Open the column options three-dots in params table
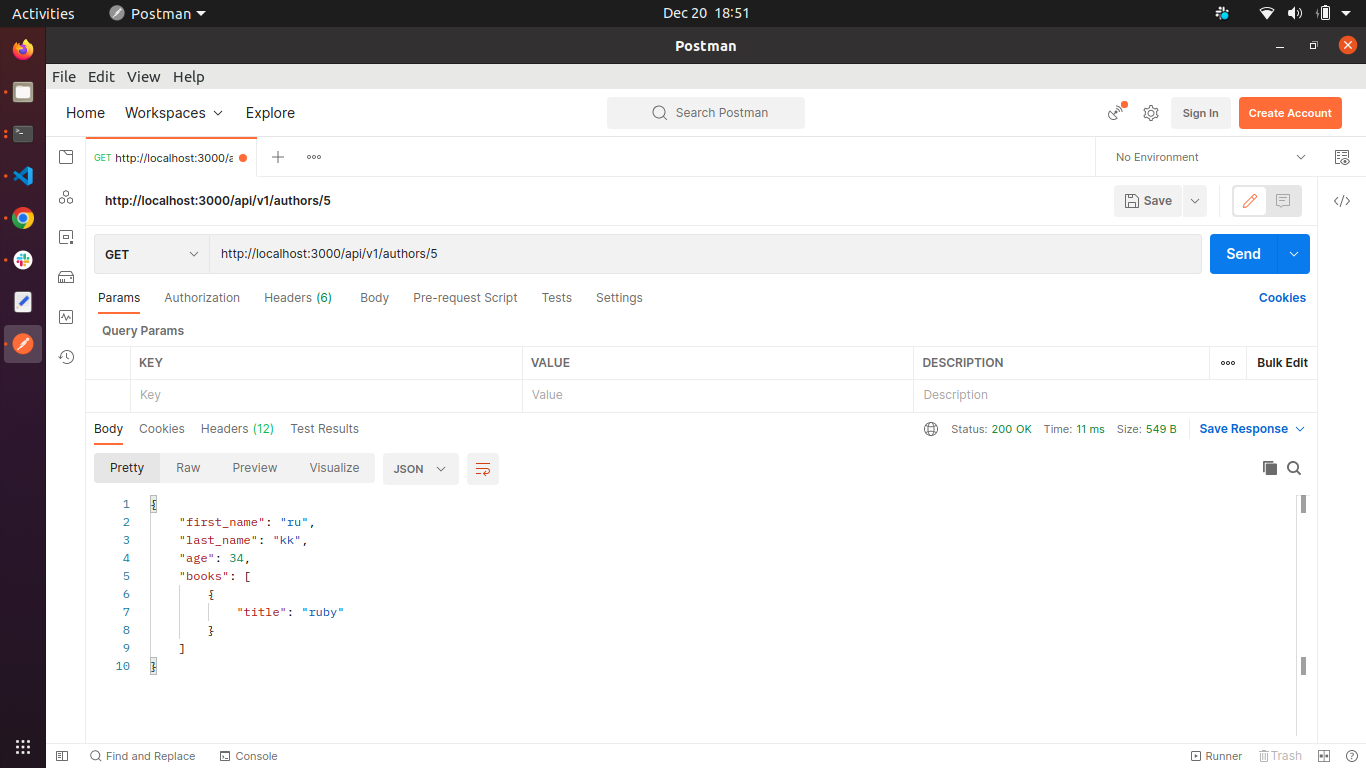 pyautogui.click(x=1228, y=363)
